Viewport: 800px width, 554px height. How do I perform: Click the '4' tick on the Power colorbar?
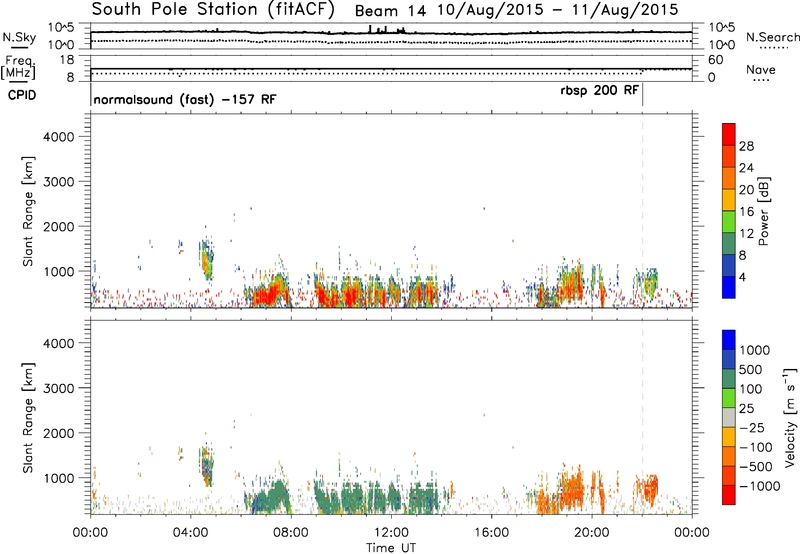point(742,277)
